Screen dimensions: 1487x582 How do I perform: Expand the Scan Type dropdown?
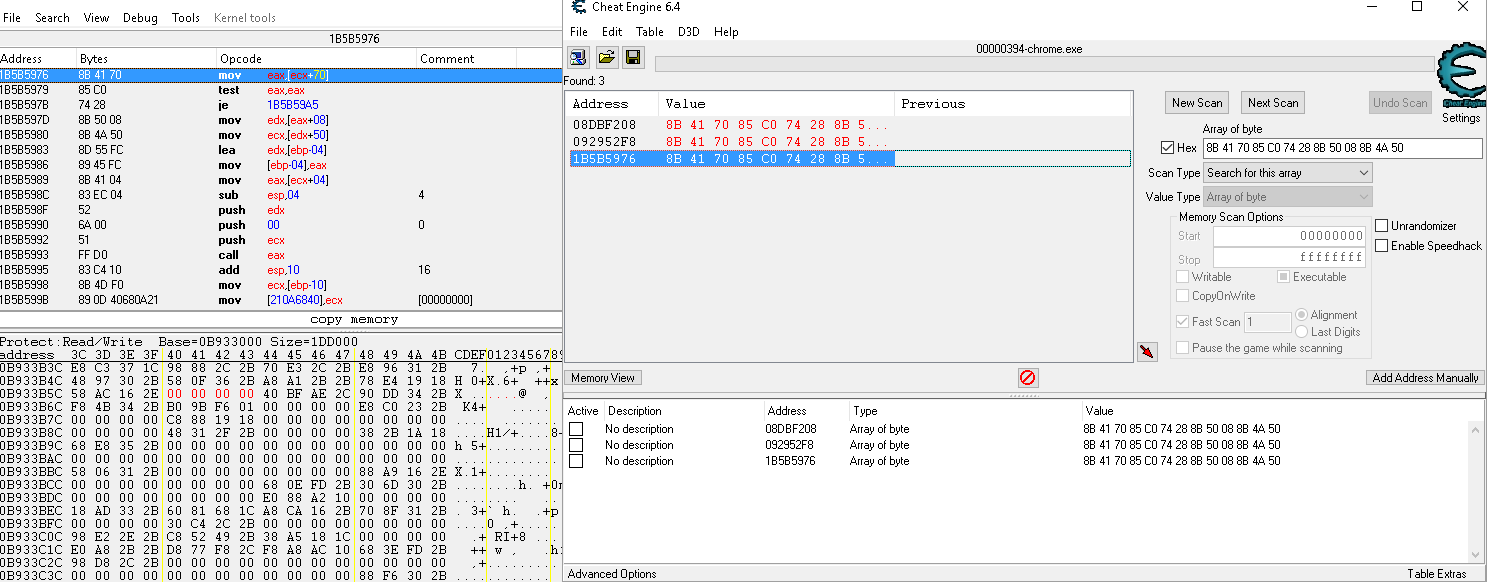click(x=1287, y=173)
